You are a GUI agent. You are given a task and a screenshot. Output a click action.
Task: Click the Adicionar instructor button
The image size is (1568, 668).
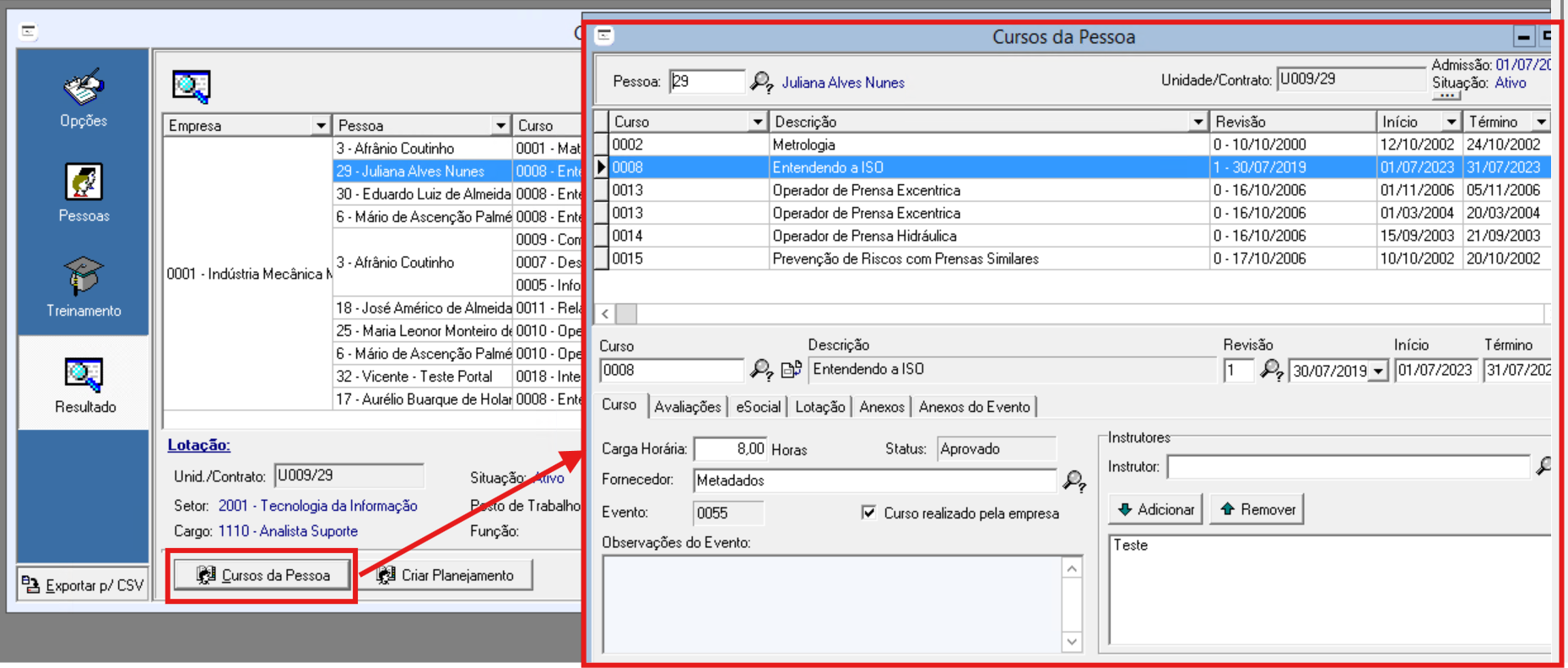[1155, 509]
